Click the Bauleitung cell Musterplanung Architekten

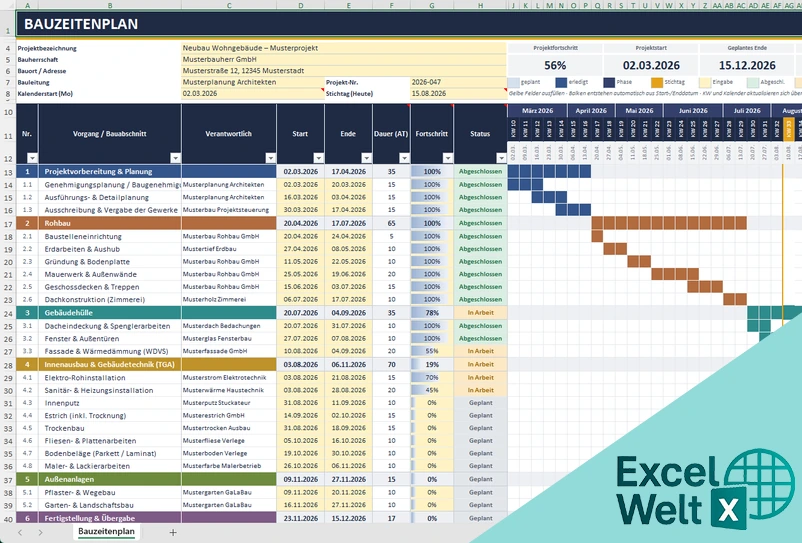(253, 82)
